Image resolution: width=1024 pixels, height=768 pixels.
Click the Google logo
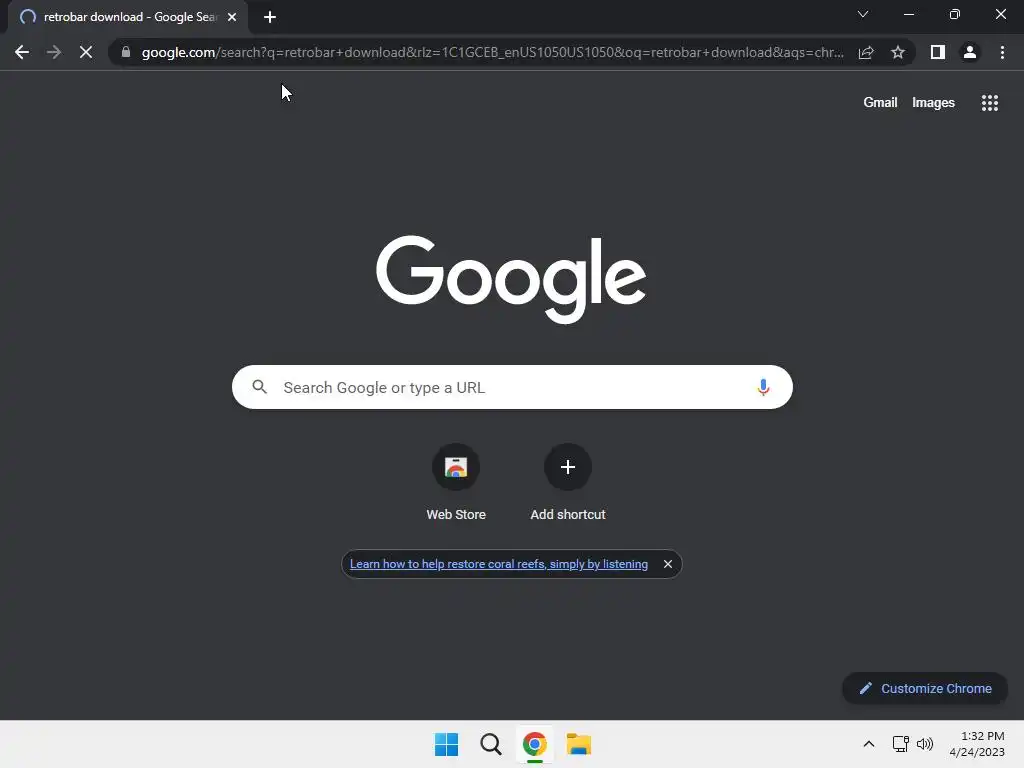(x=511, y=280)
